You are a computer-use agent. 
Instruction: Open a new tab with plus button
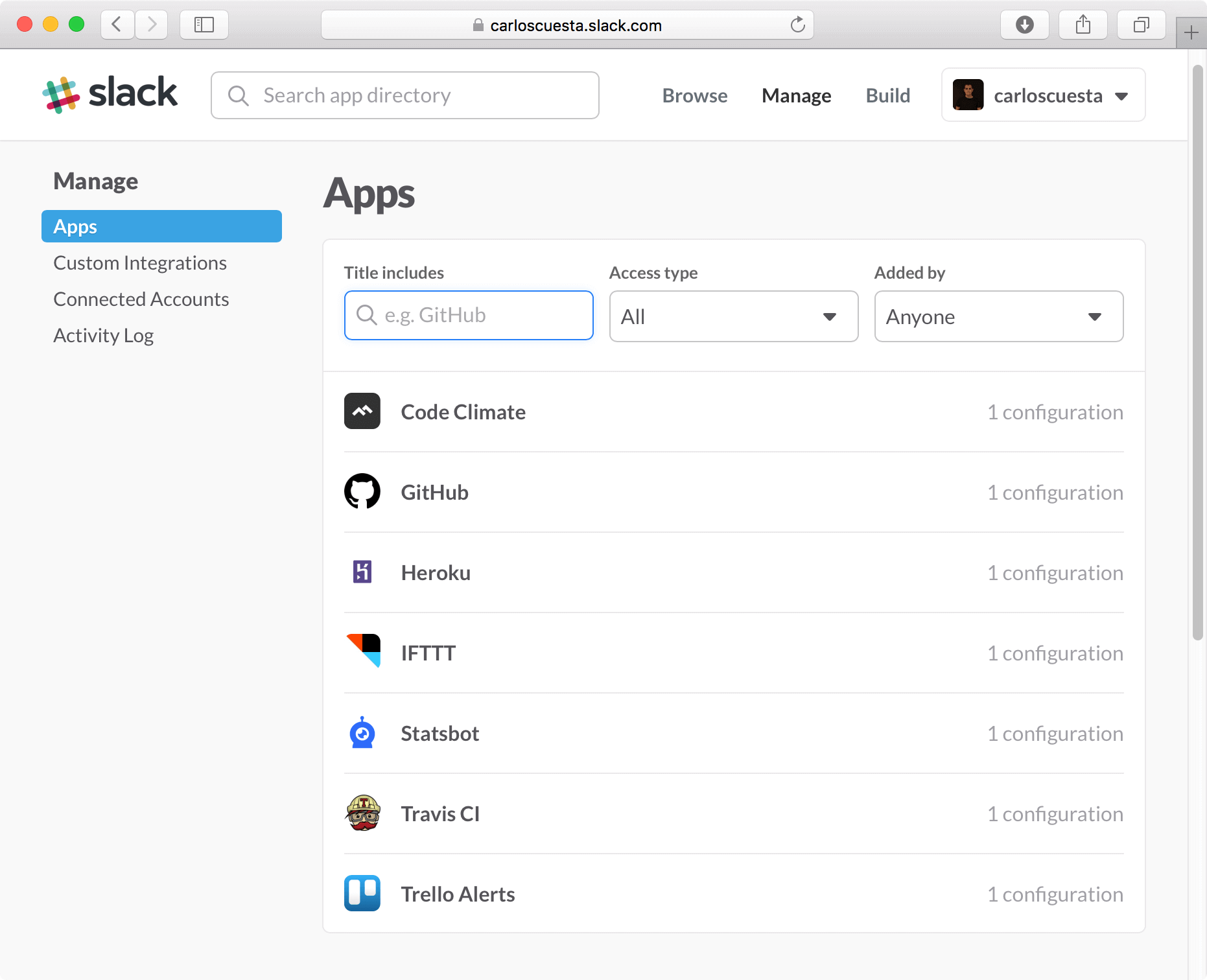coord(1191,32)
